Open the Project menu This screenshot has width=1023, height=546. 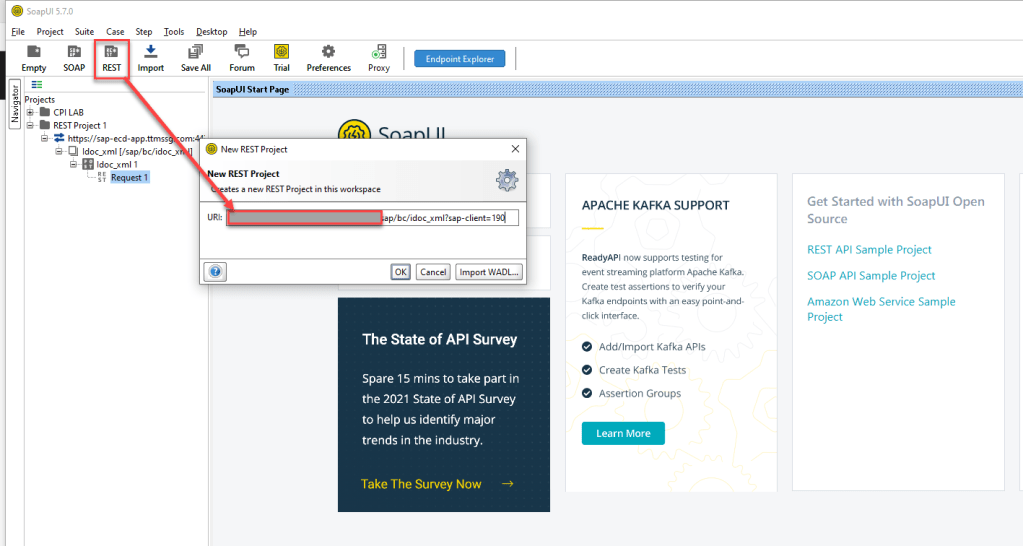[50, 32]
